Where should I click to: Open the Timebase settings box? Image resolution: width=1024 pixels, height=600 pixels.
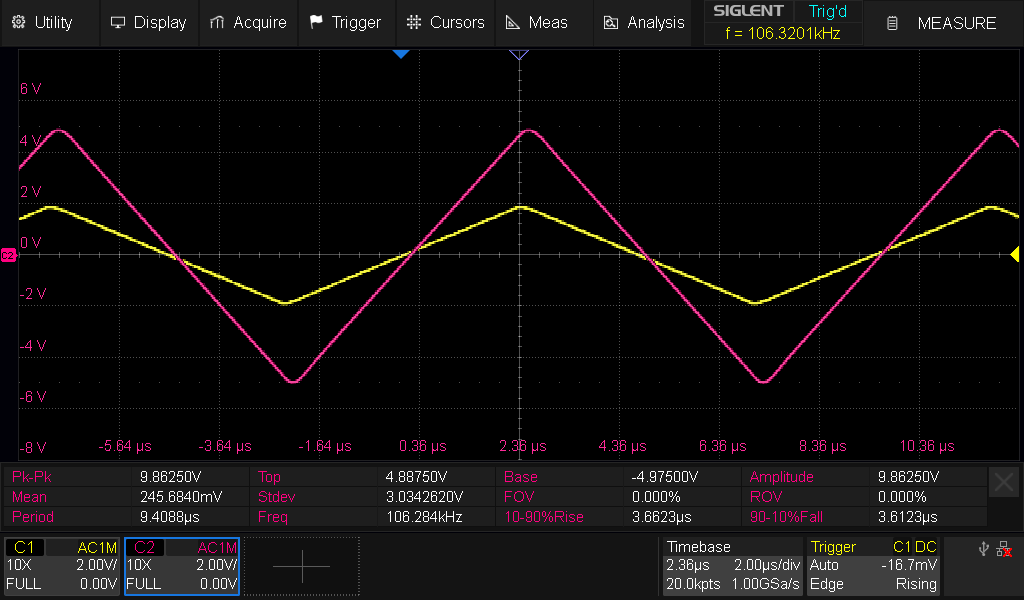pos(732,565)
